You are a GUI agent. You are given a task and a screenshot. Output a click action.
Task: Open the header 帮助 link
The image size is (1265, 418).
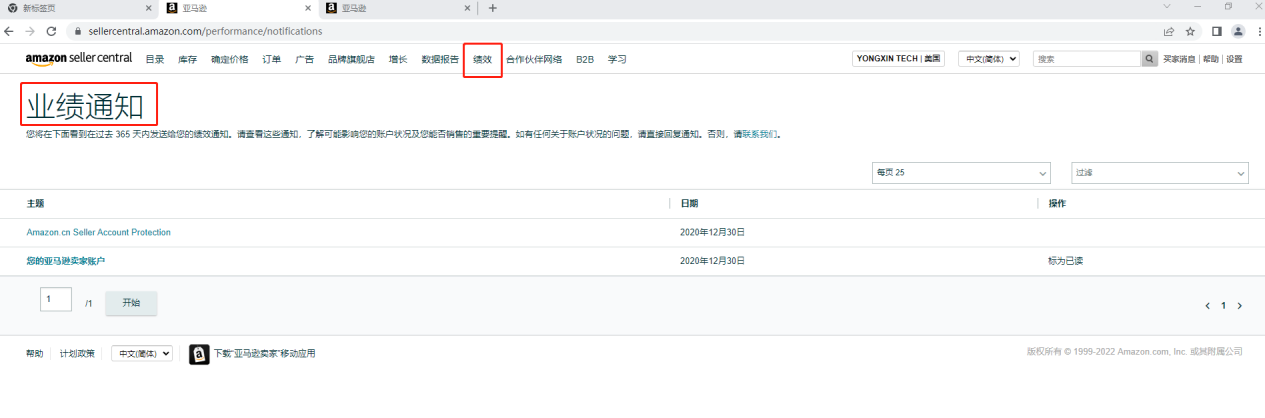1211,59
